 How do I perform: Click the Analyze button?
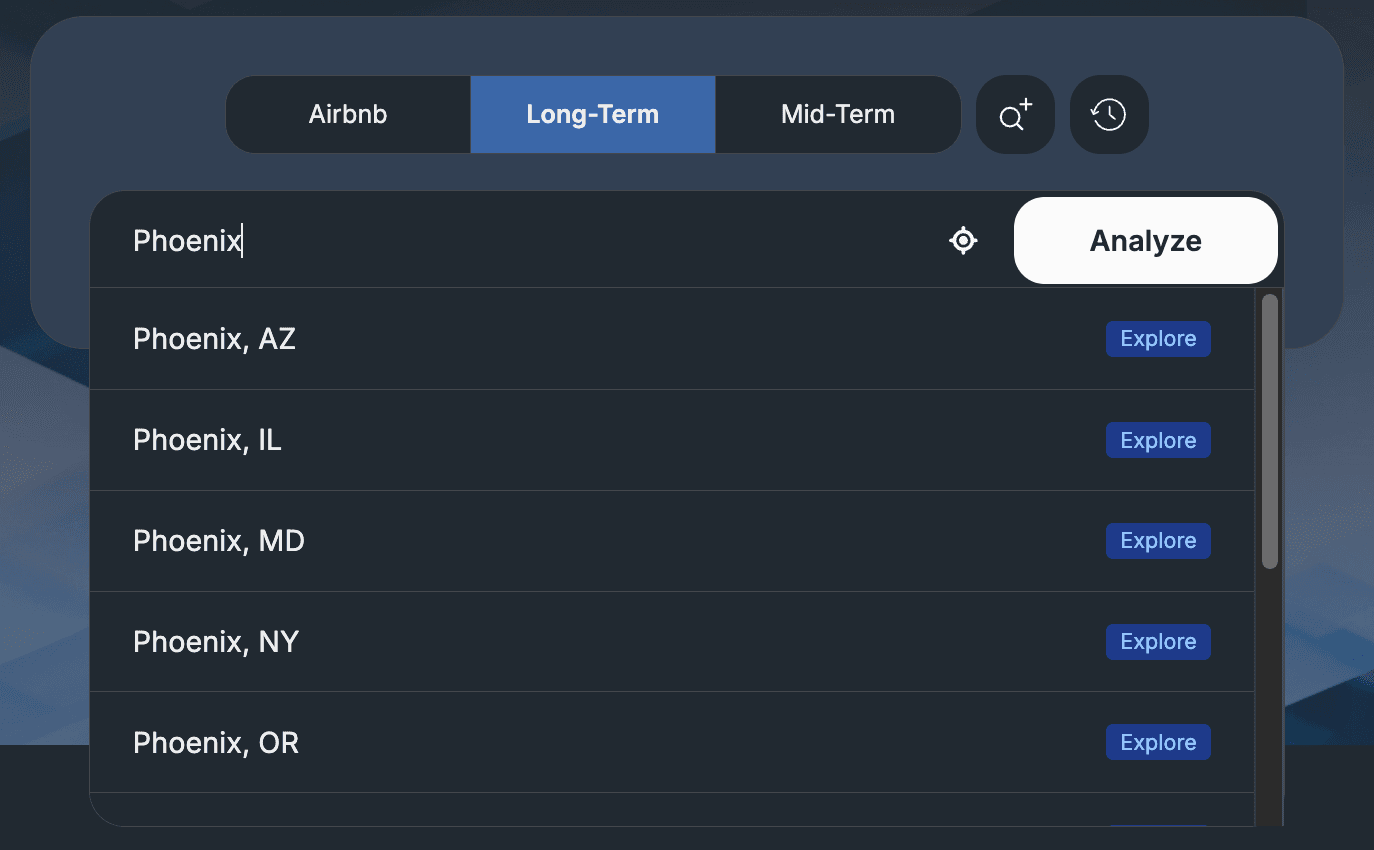1144,240
